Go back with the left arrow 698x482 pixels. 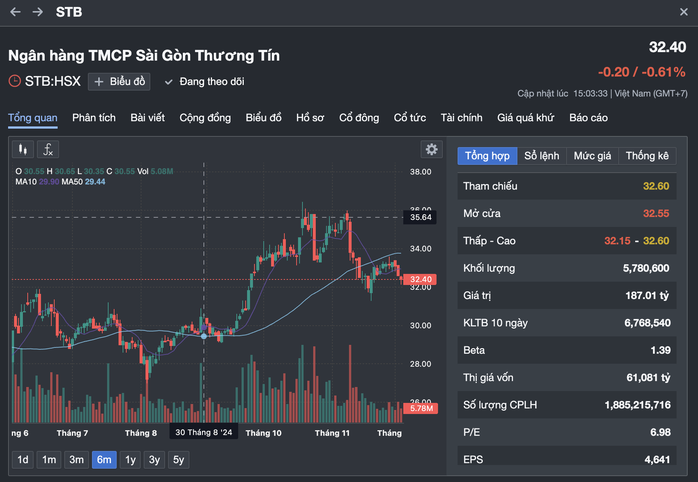tap(15, 12)
